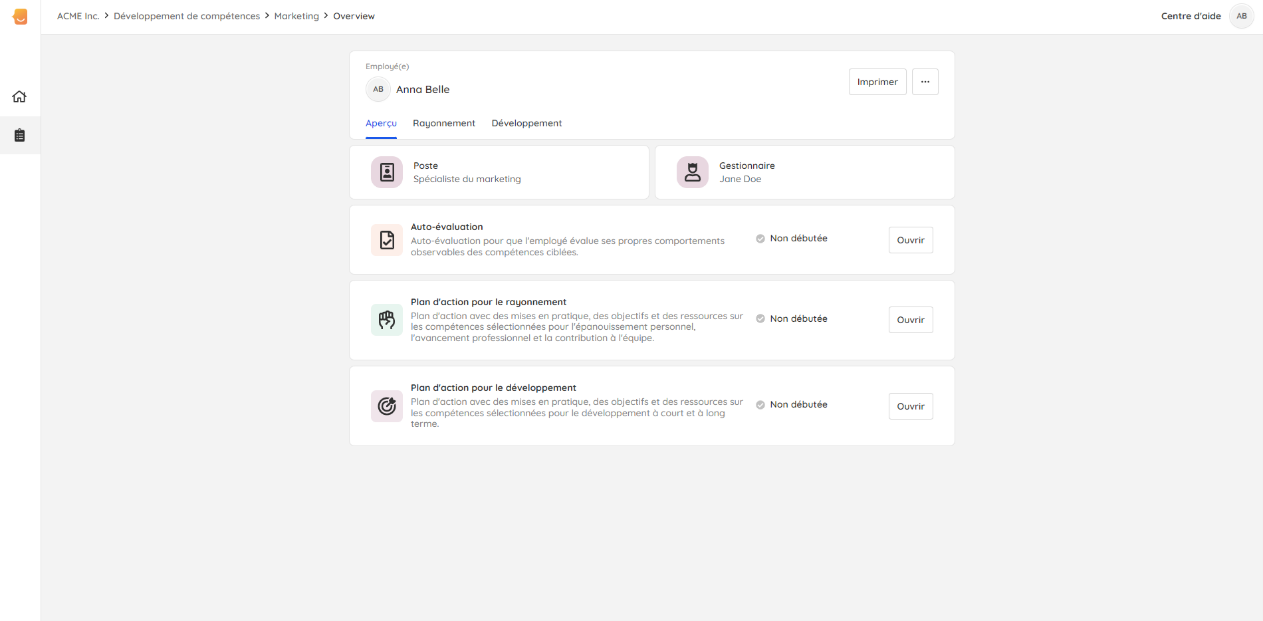
Task: Click the Poste label
Action: coord(426,166)
